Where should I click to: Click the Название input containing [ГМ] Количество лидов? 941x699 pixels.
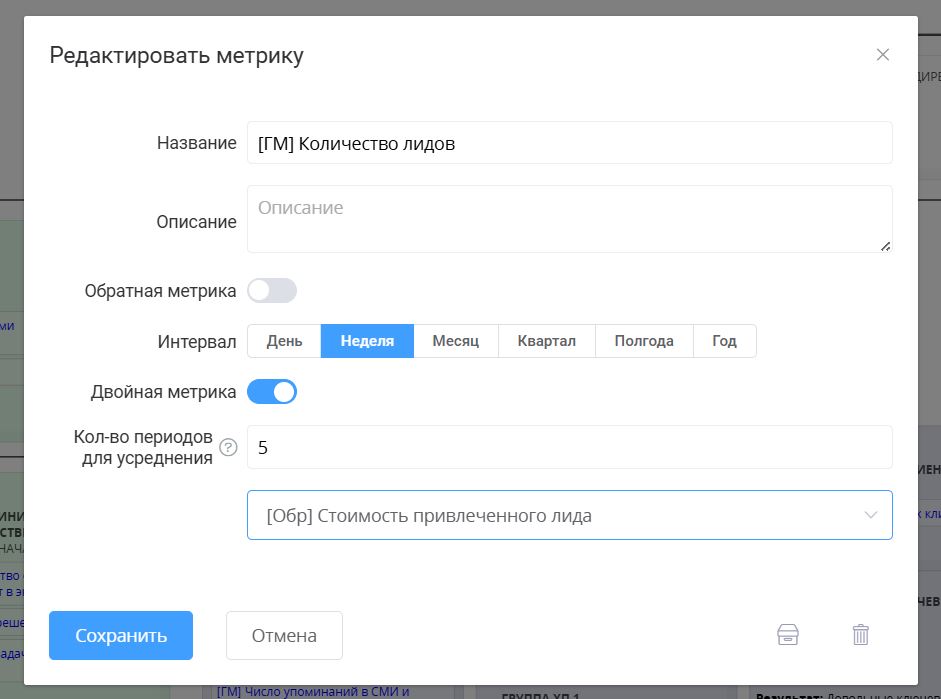(570, 142)
